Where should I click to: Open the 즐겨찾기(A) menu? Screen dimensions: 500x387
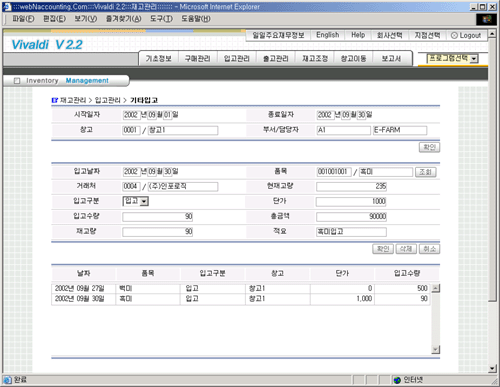(x=124, y=19)
